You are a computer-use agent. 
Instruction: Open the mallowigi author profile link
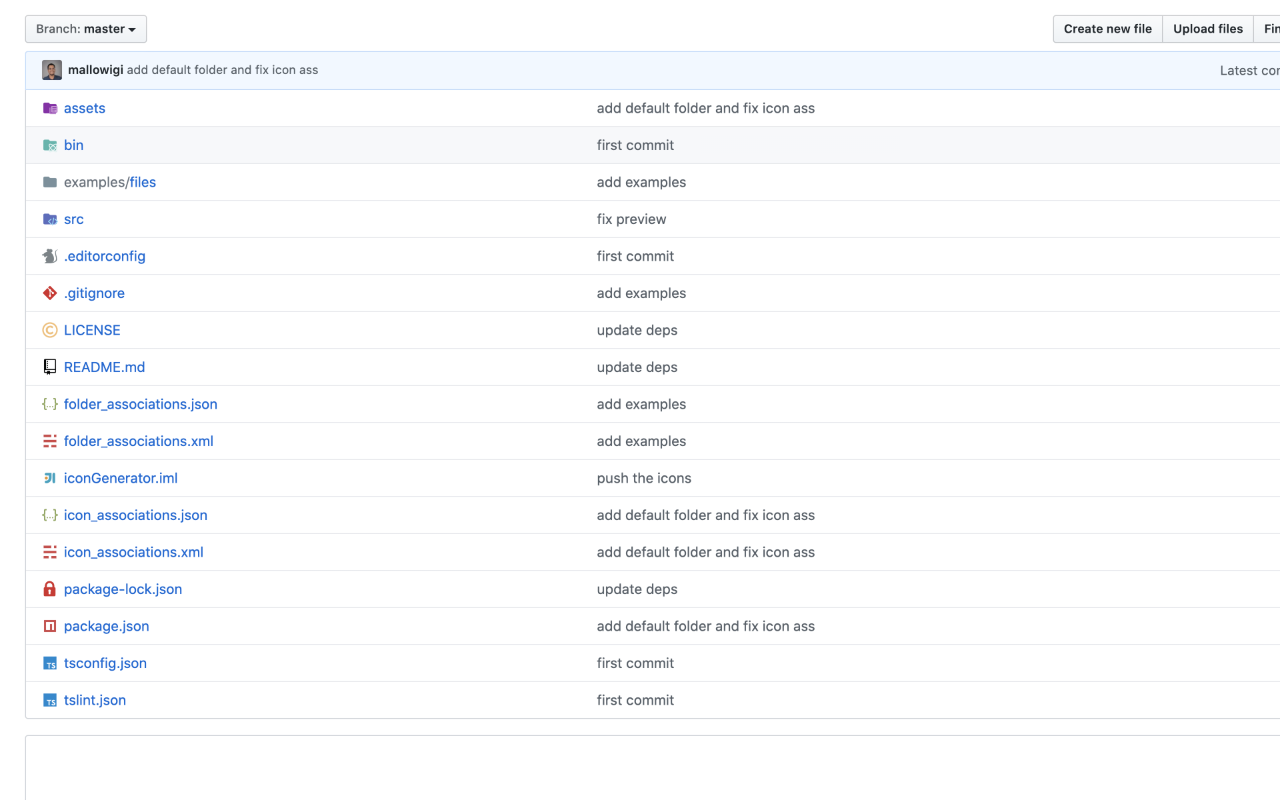click(96, 70)
